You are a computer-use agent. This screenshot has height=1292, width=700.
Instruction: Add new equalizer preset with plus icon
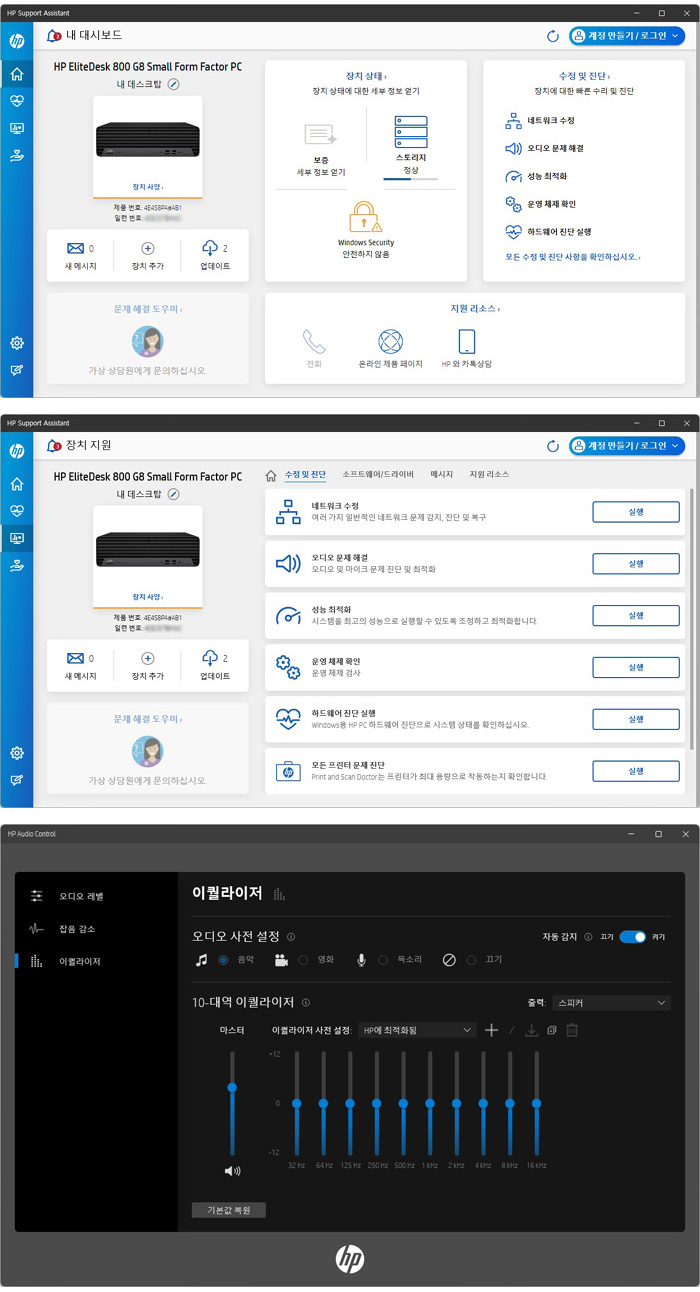click(x=491, y=1030)
